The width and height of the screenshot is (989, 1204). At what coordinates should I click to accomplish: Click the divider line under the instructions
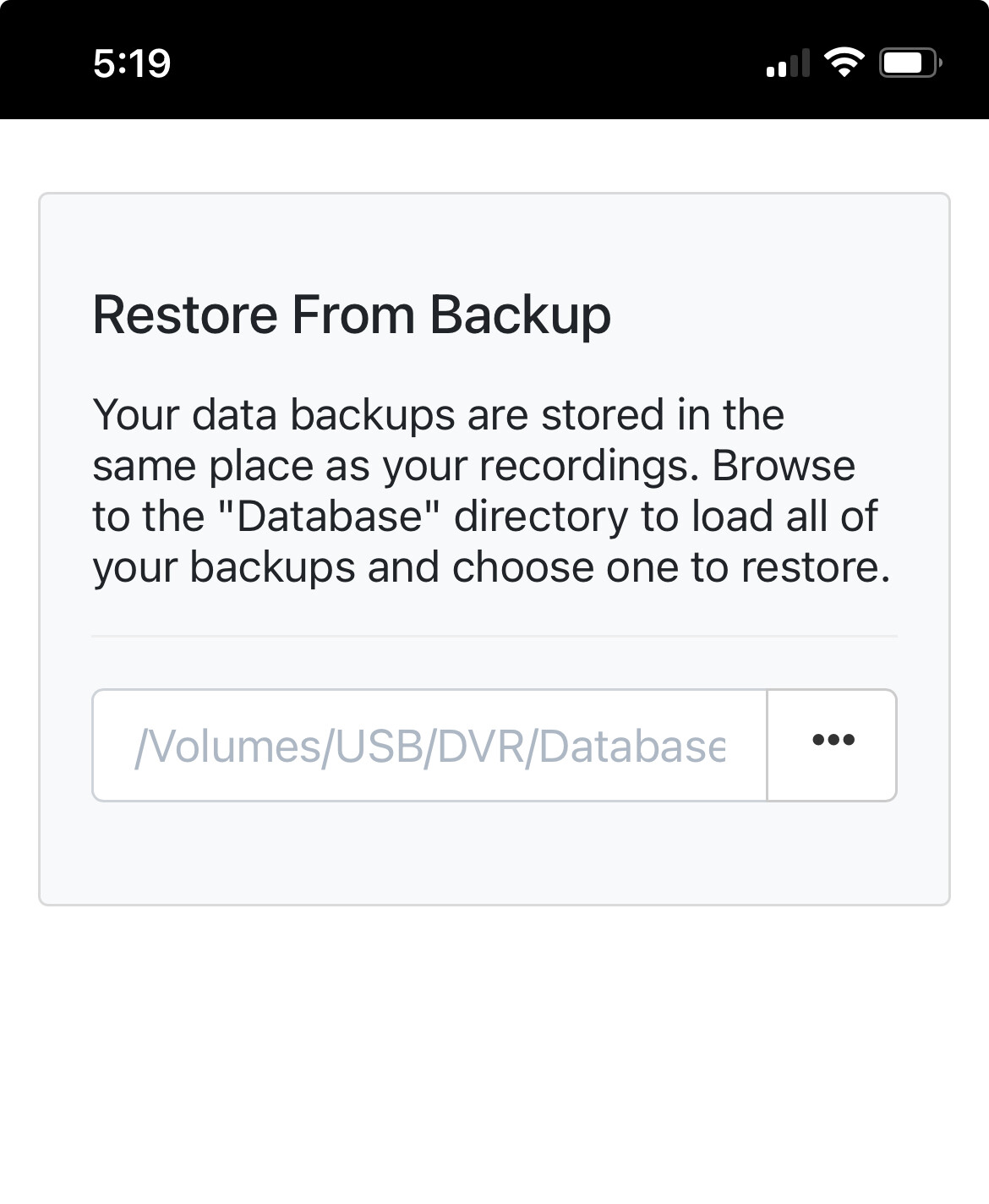(494, 634)
